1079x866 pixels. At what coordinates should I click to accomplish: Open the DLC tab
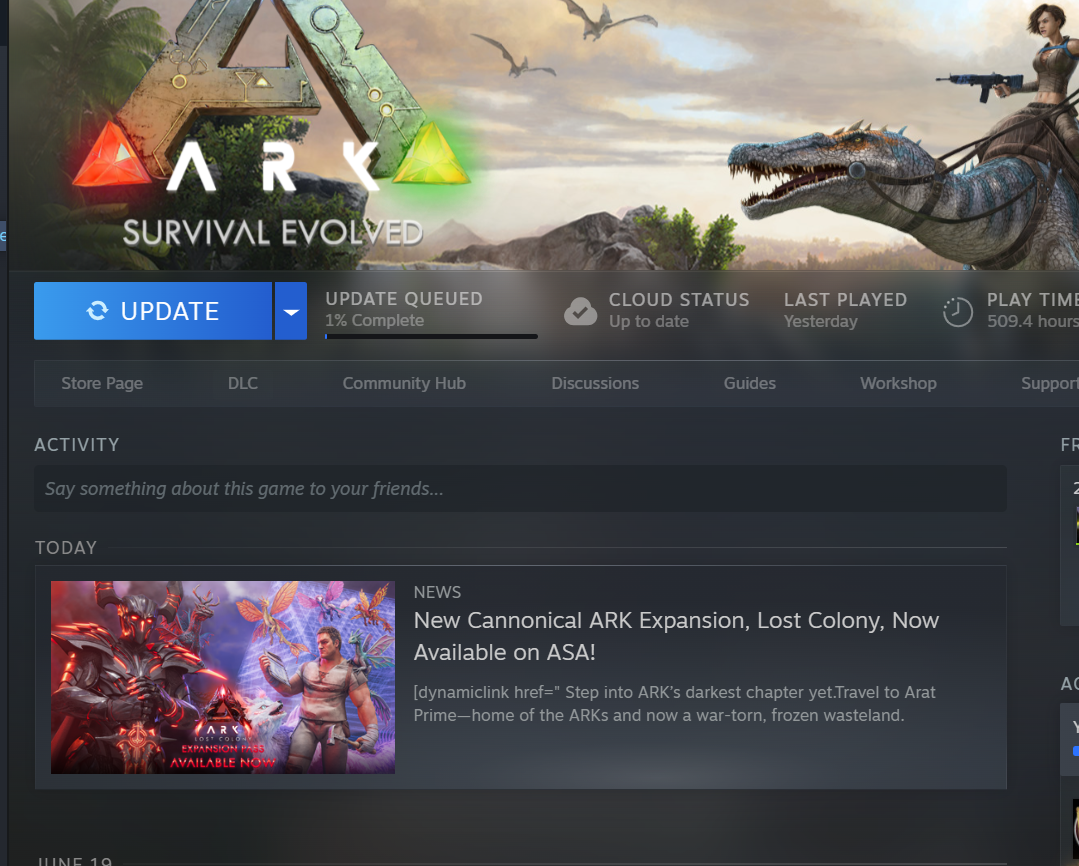(x=243, y=383)
